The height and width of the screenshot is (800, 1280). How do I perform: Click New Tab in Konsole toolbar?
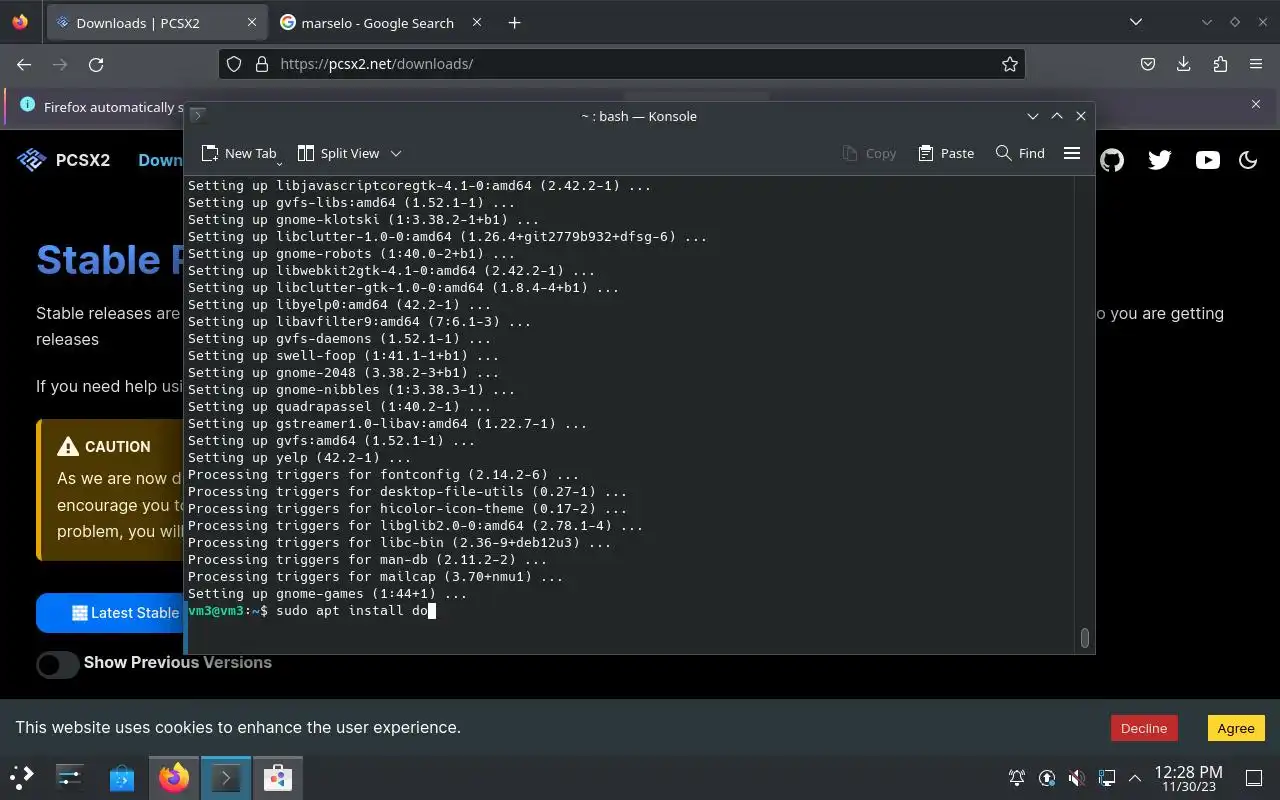pyautogui.click(x=238, y=153)
